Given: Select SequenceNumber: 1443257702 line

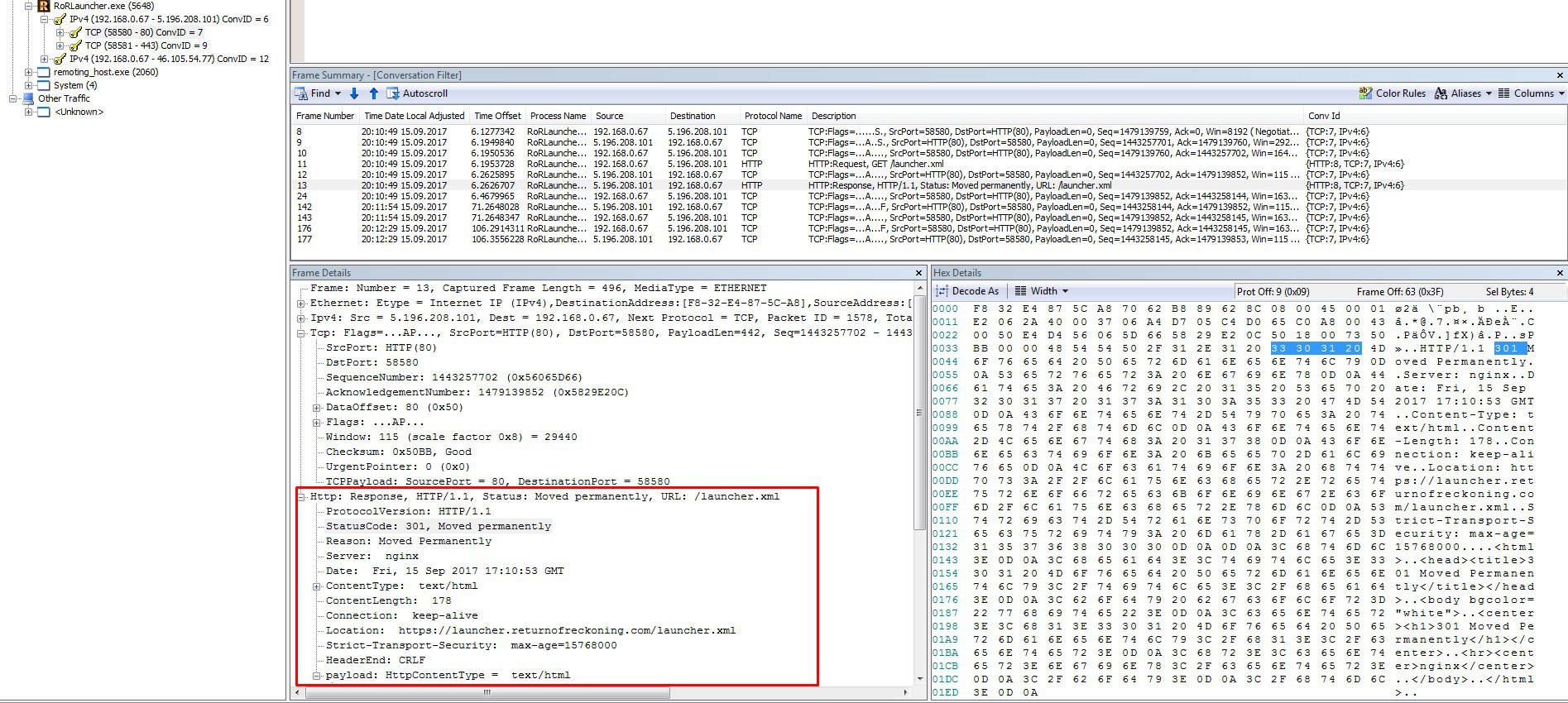Looking at the screenshot, I should [x=454, y=377].
